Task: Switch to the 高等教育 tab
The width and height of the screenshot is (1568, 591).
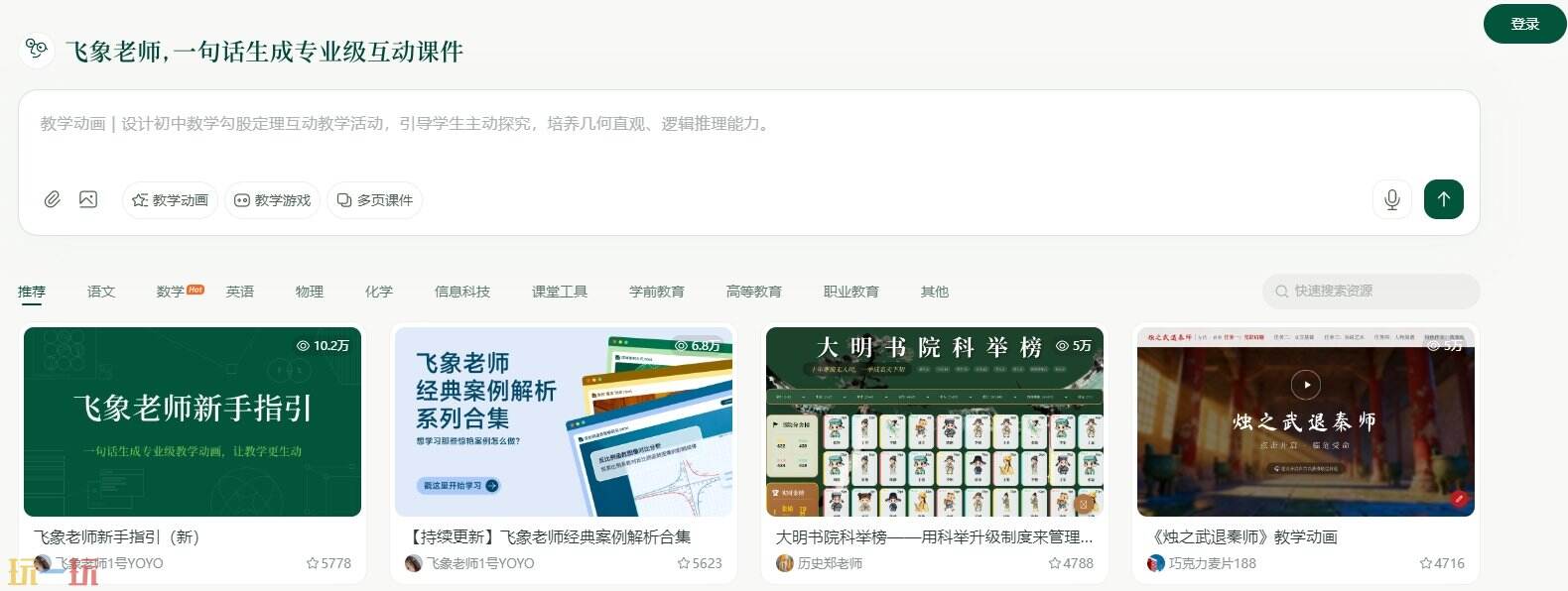Action: (x=754, y=292)
